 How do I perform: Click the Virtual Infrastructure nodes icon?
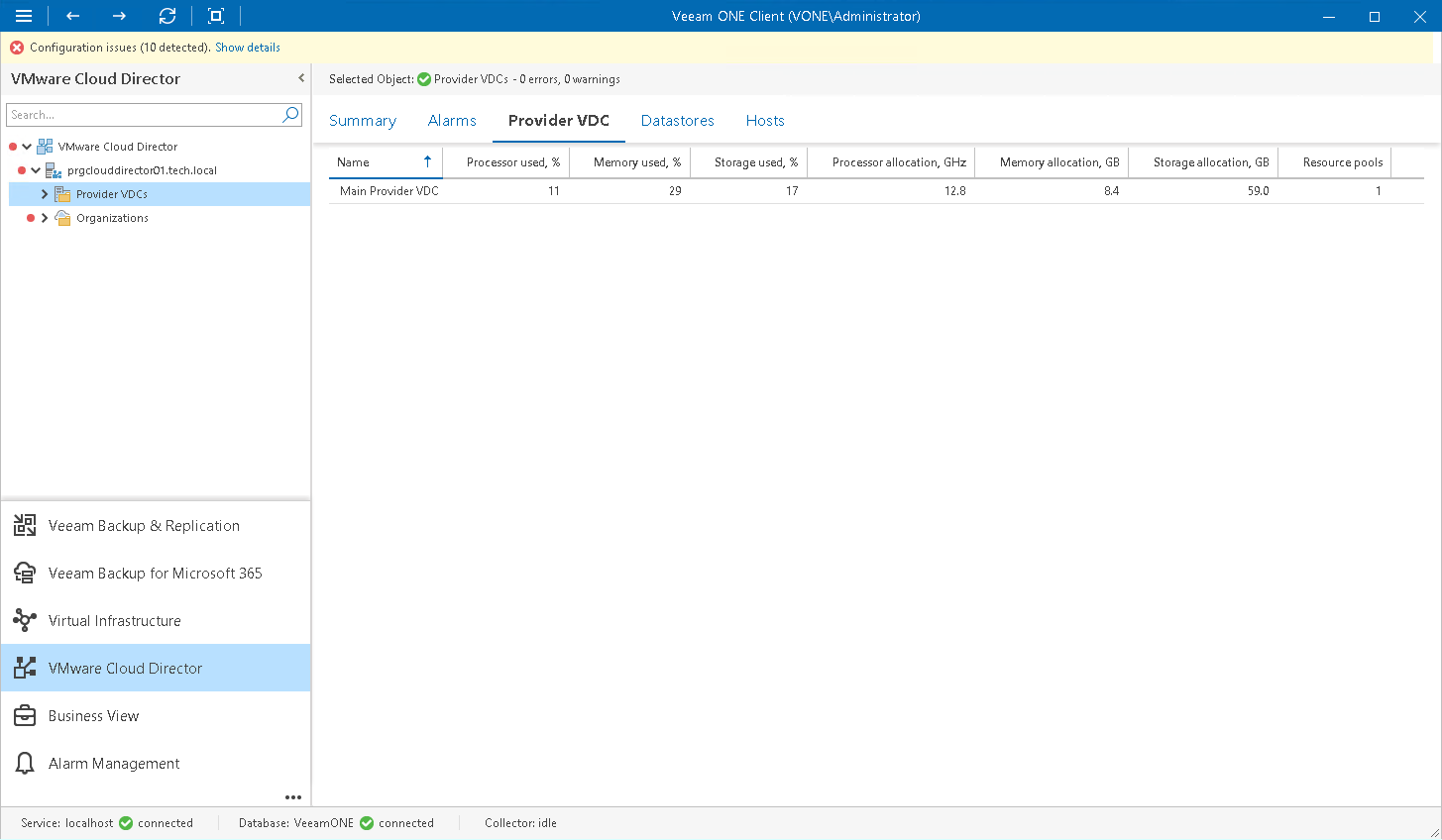pos(25,621)
